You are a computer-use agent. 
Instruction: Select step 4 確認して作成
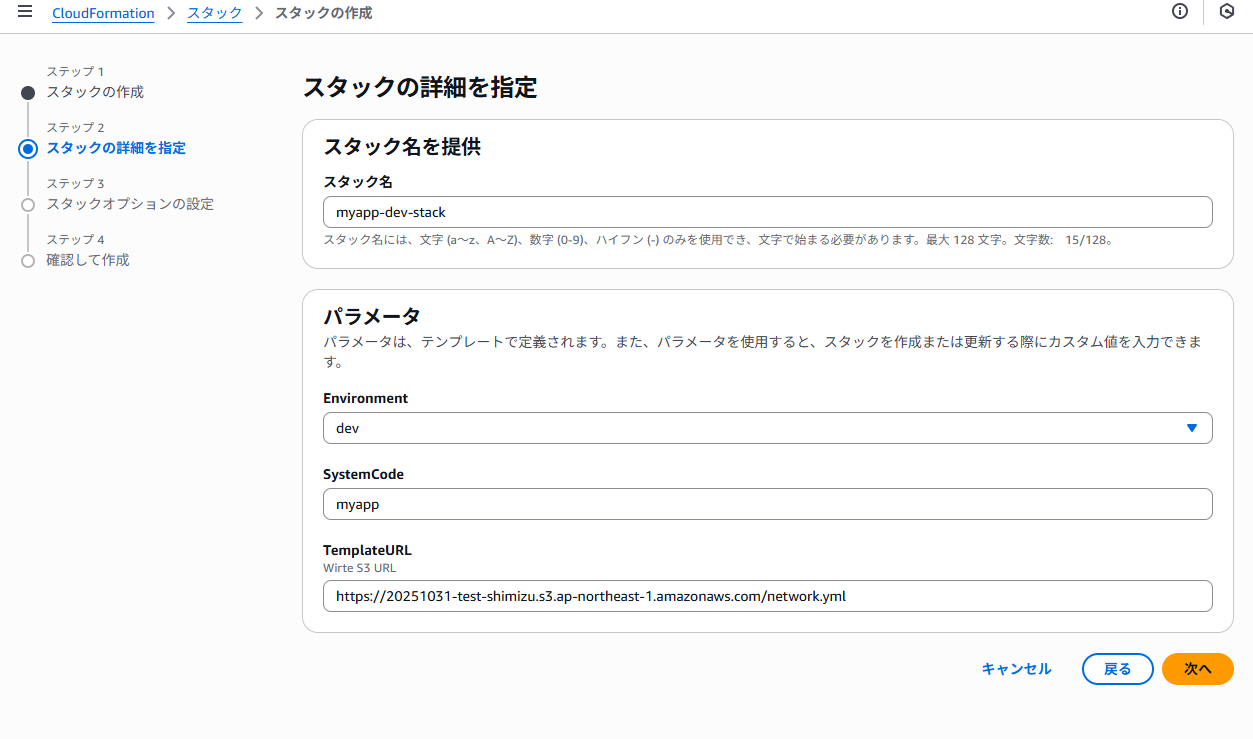[x=88, y=260]
